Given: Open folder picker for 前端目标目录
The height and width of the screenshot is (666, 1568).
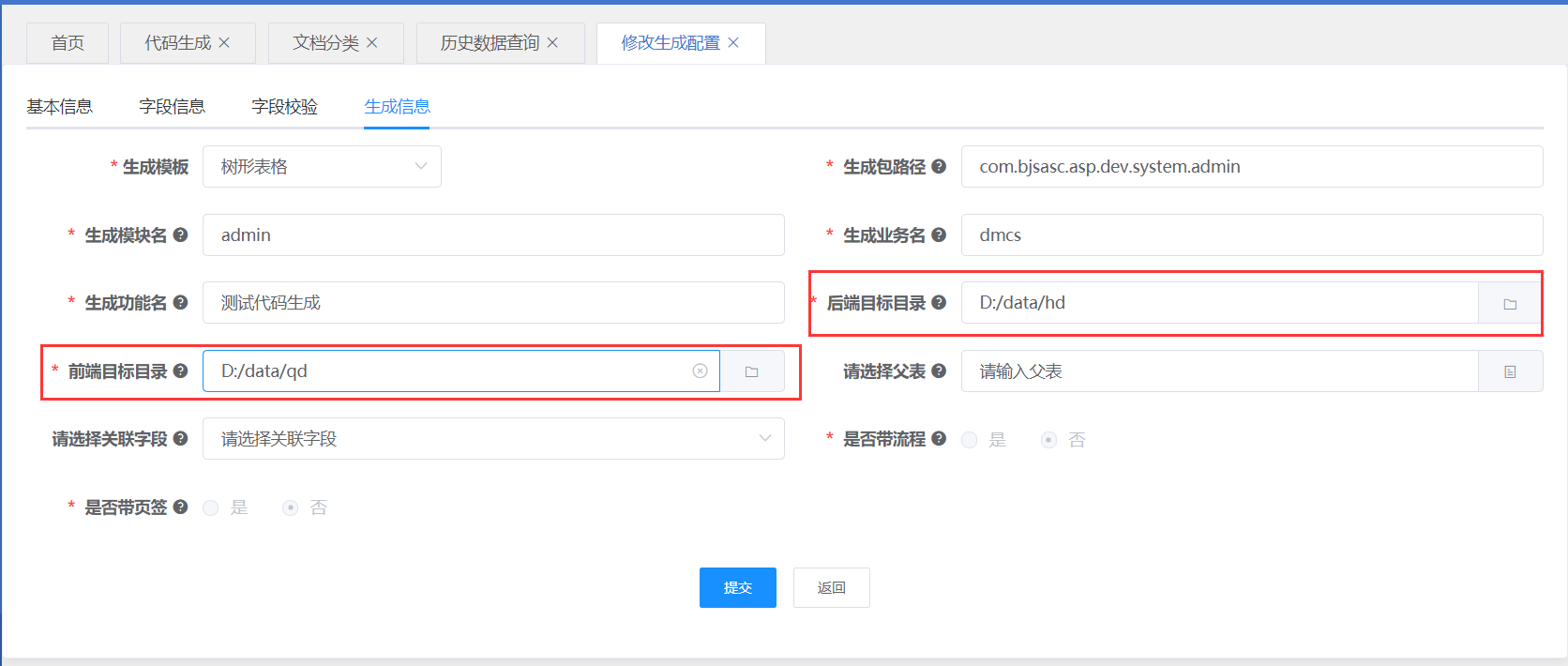Looking at the screenshot, I should pyautogui.click(x=752, y=371).
